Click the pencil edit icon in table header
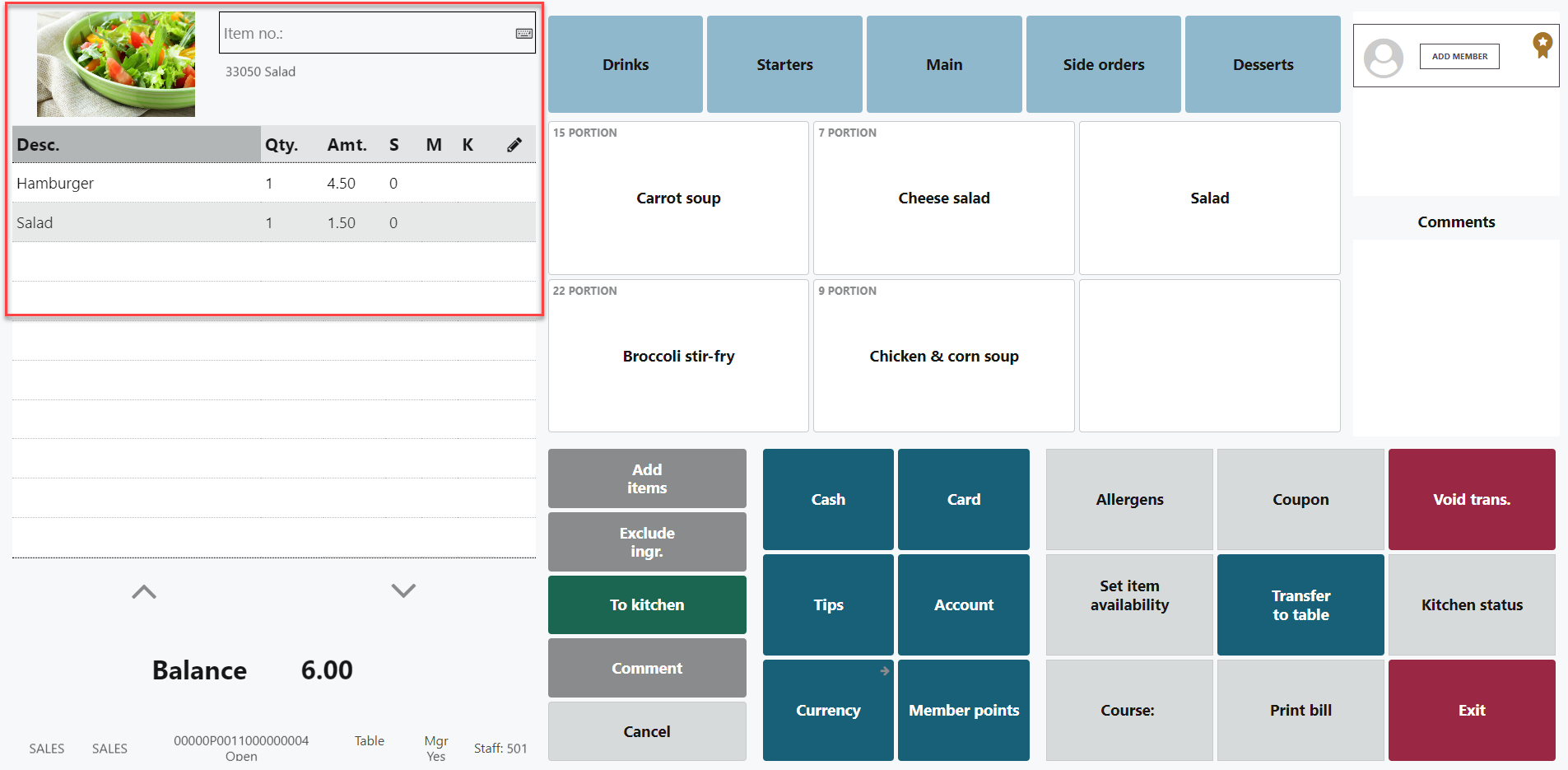Screen dimensions: 1568x770 tap(514, 145)
